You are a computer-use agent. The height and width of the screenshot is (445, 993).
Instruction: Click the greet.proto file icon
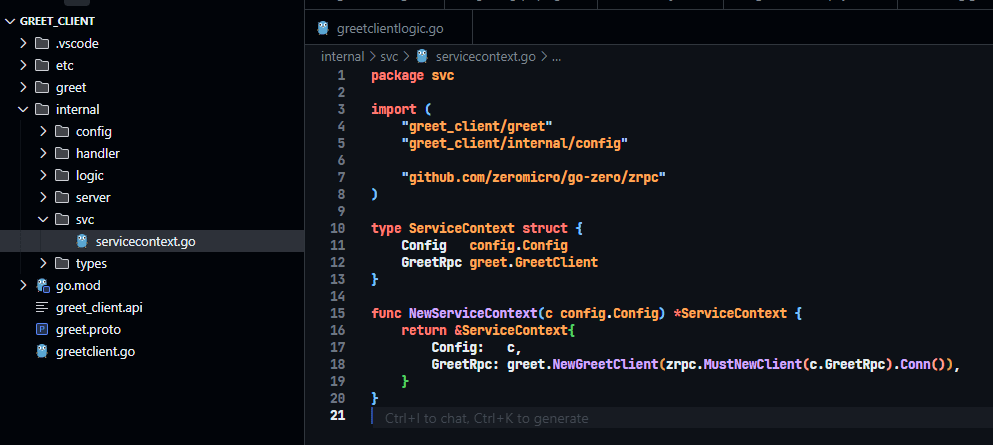(x=42, y=329)
